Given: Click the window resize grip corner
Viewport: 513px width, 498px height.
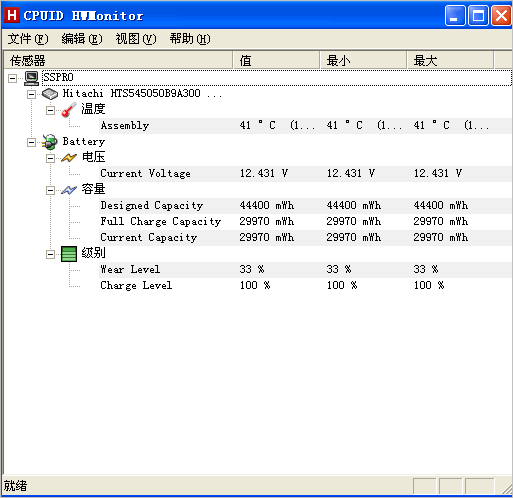Looking at the screenshot, I should click(506, 489).
